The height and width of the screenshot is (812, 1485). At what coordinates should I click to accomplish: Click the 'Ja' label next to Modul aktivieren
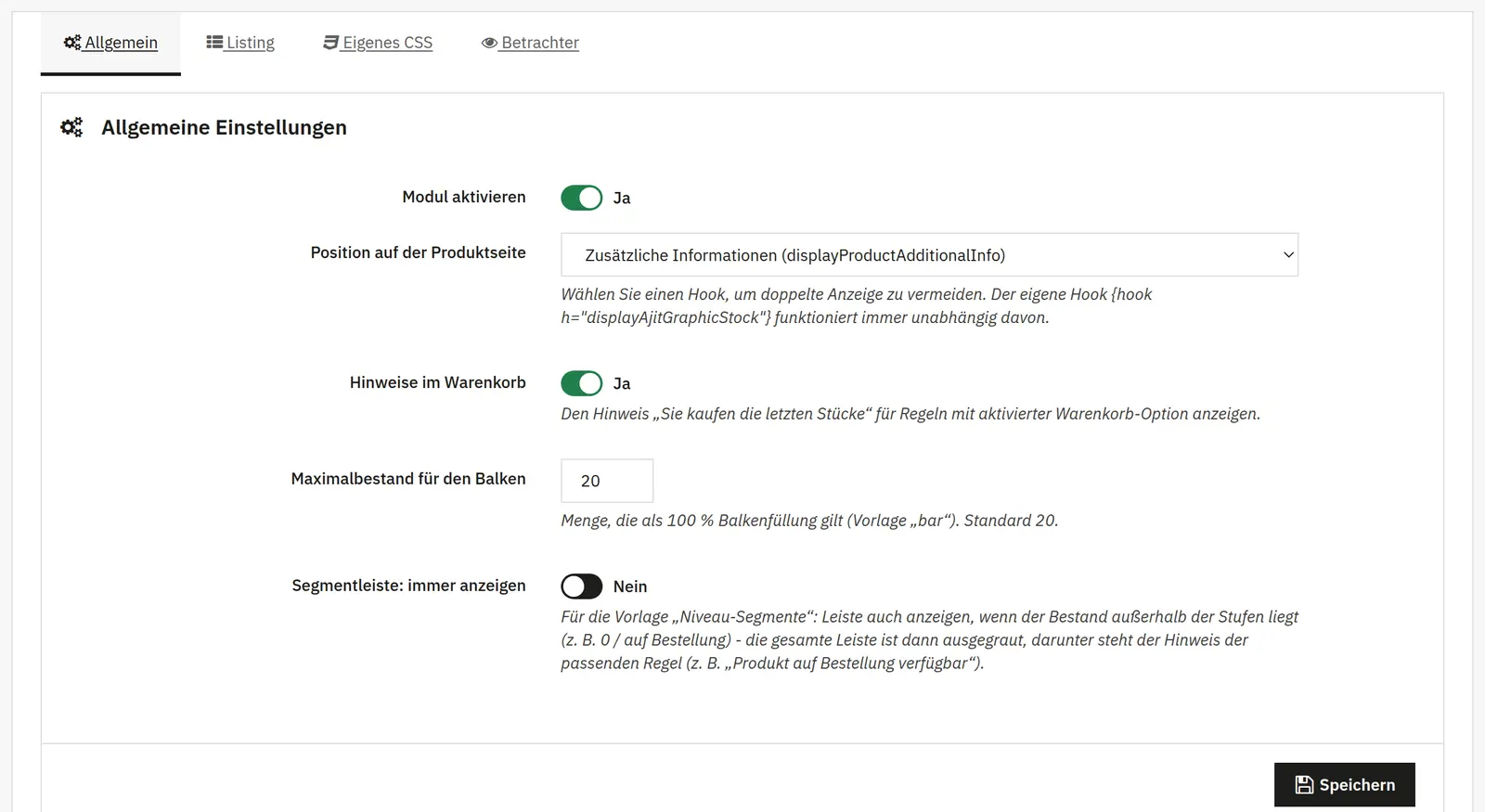pos(622,198)
